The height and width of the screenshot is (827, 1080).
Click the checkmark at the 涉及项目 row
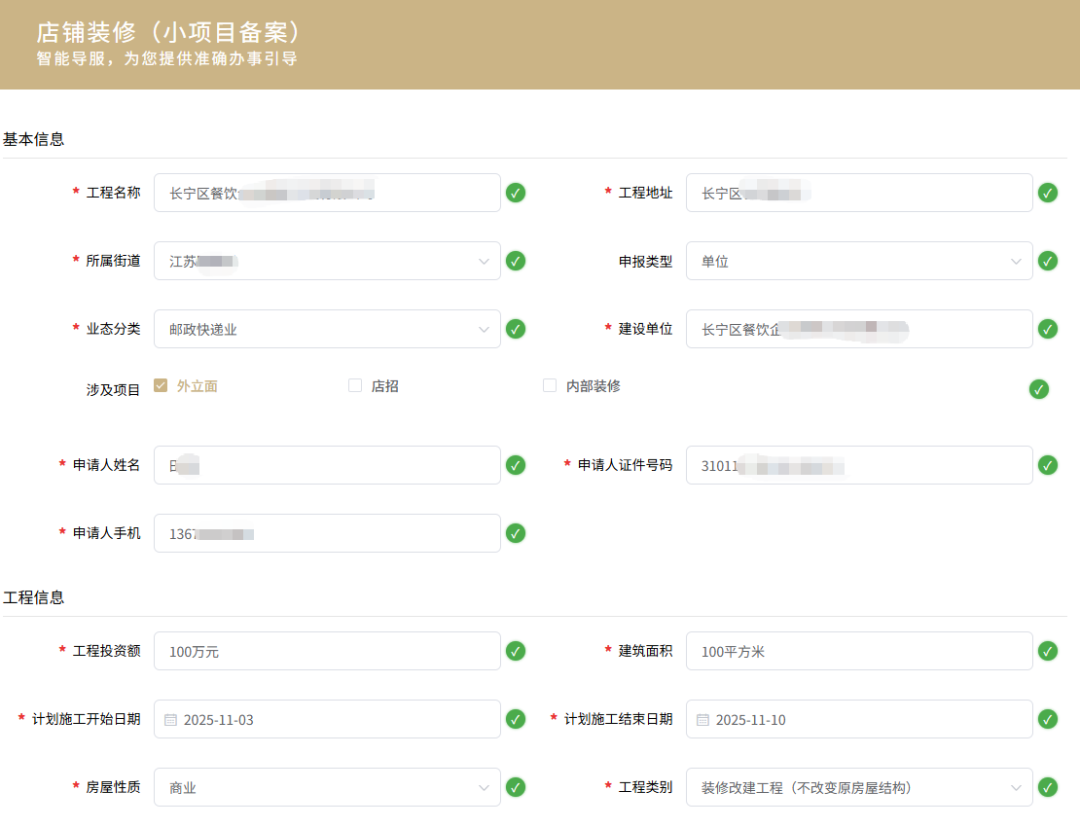point(1040,390)
